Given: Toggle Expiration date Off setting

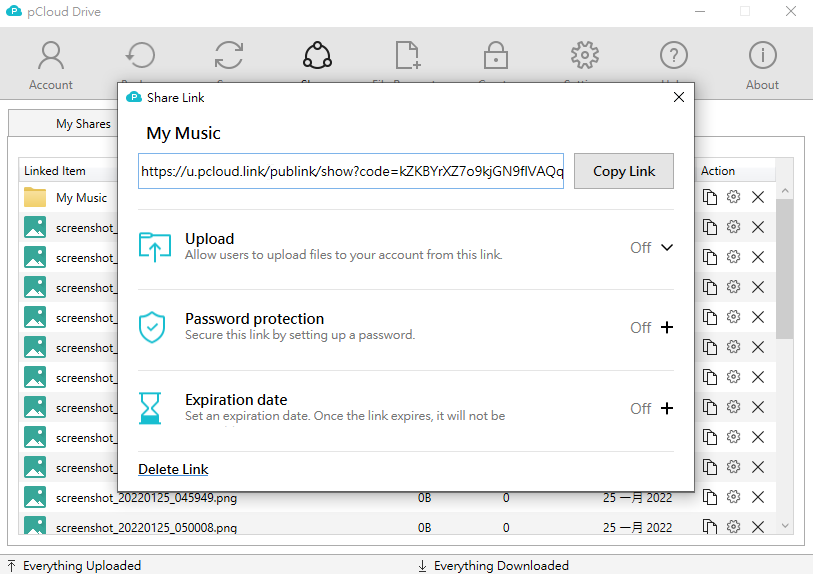Looking at the screenshot, I should tap(640, 409).
